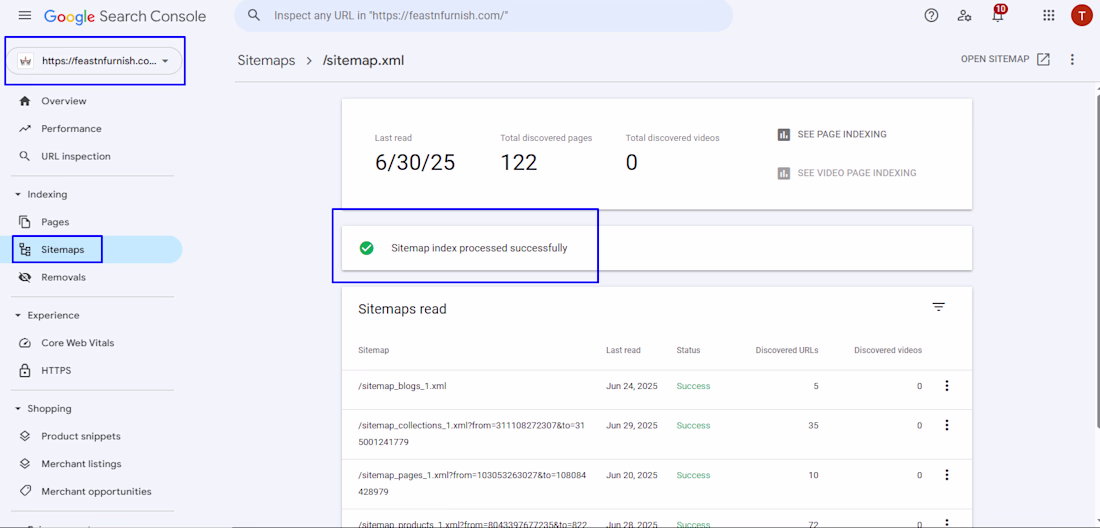Viewport: 1100px width, 528px height.
Task: Open the hamburger main menu
Action: pos(25,16)
